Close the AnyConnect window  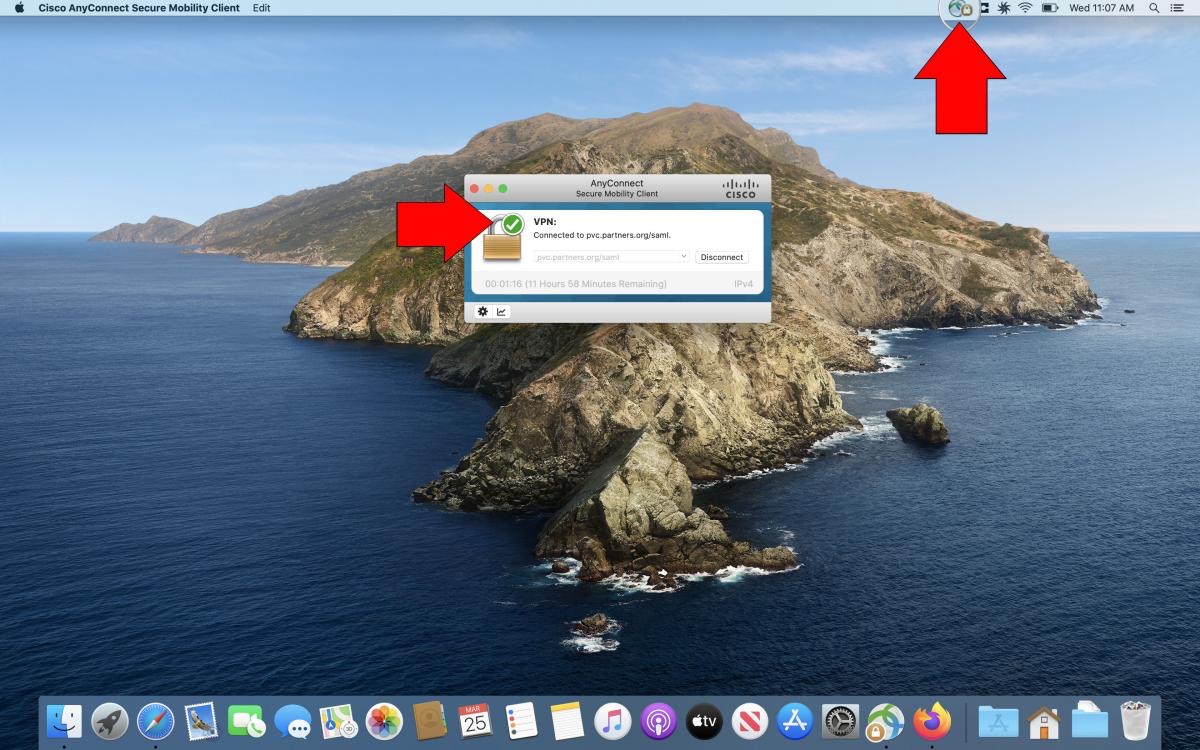pyautogui.click(x=475, y=188)
